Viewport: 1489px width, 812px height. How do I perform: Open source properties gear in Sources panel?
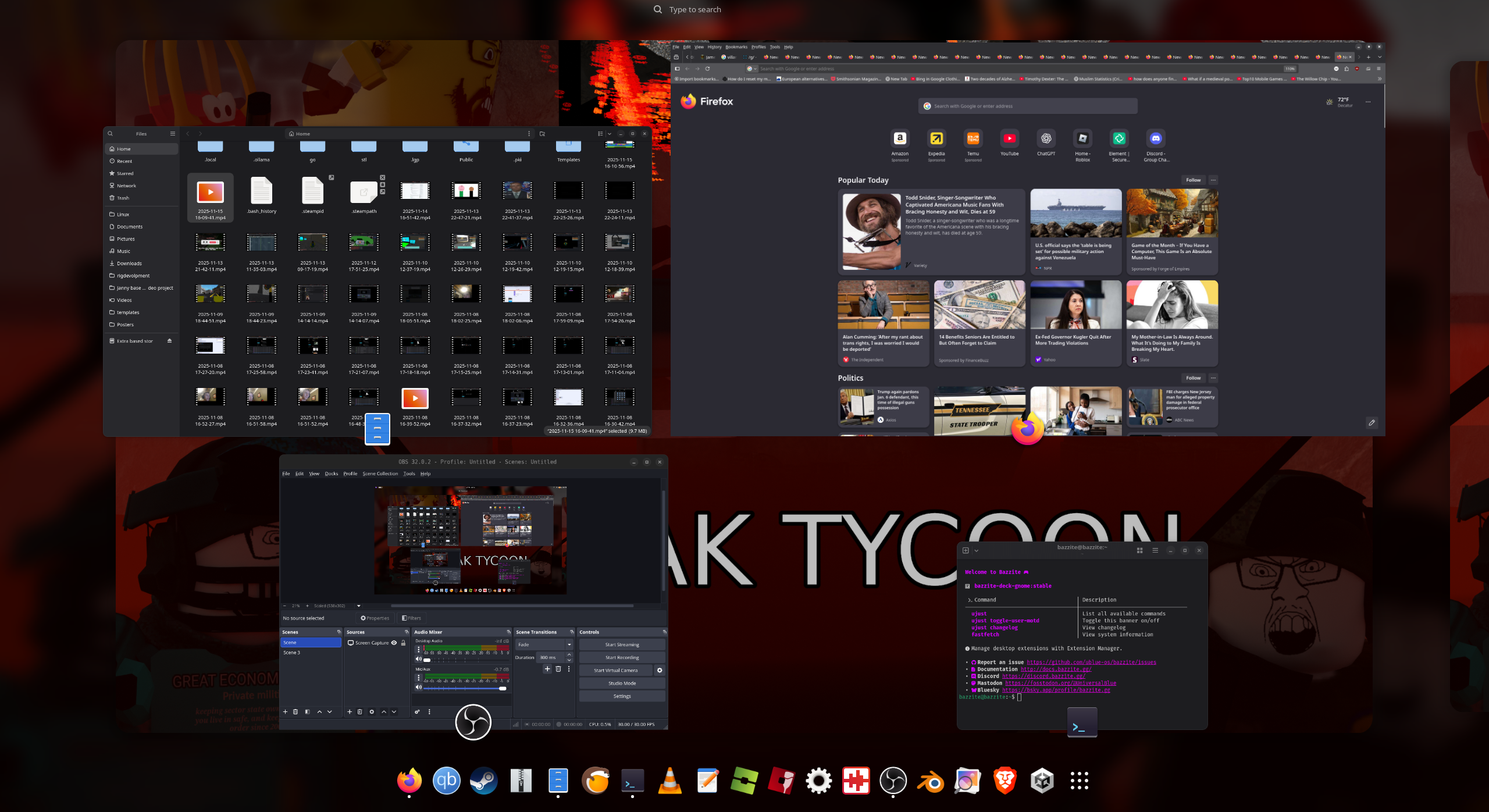click(x=372, y=711)
